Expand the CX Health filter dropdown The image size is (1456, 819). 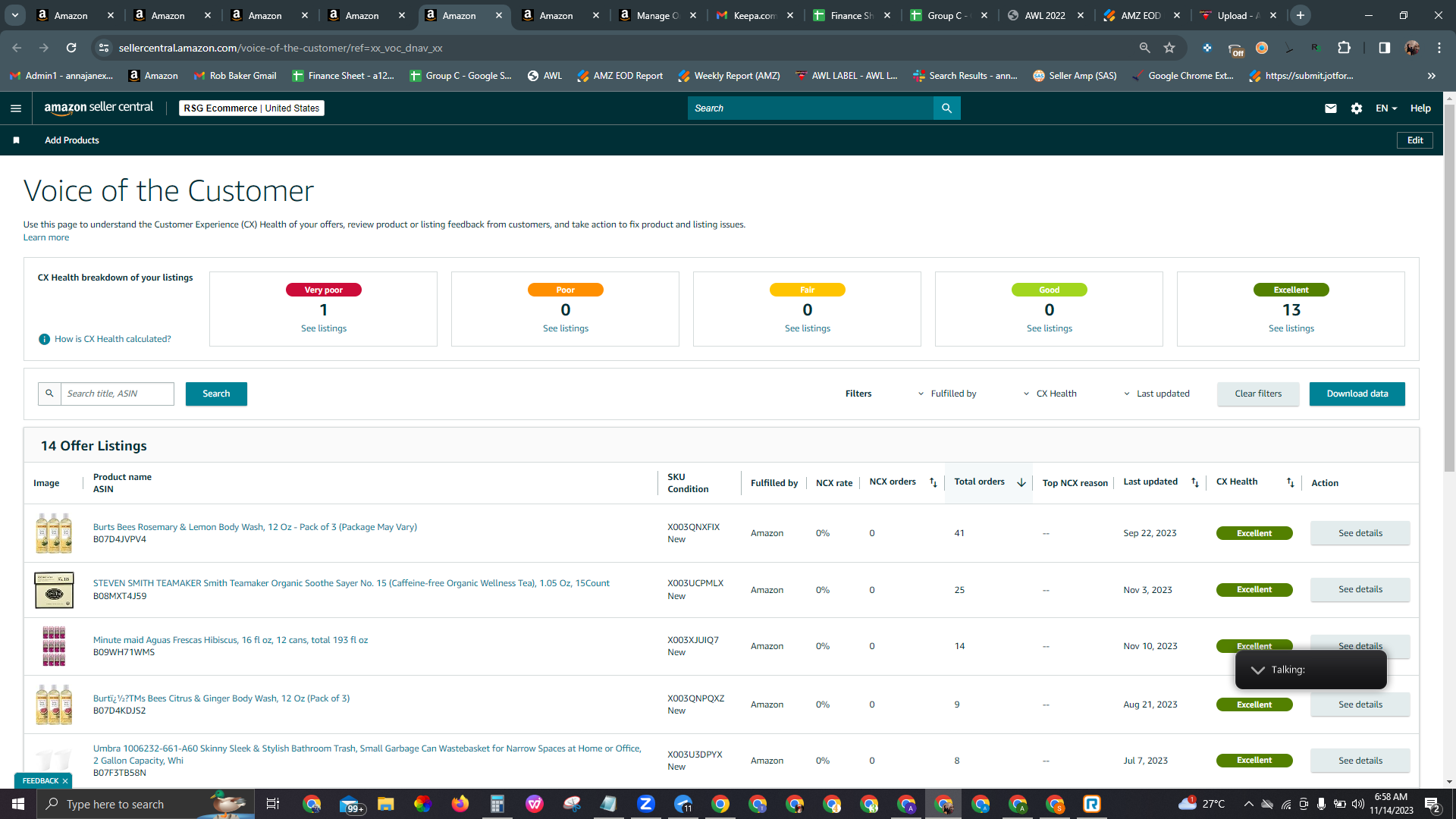pyautogui.click(x=1050, y=394)
